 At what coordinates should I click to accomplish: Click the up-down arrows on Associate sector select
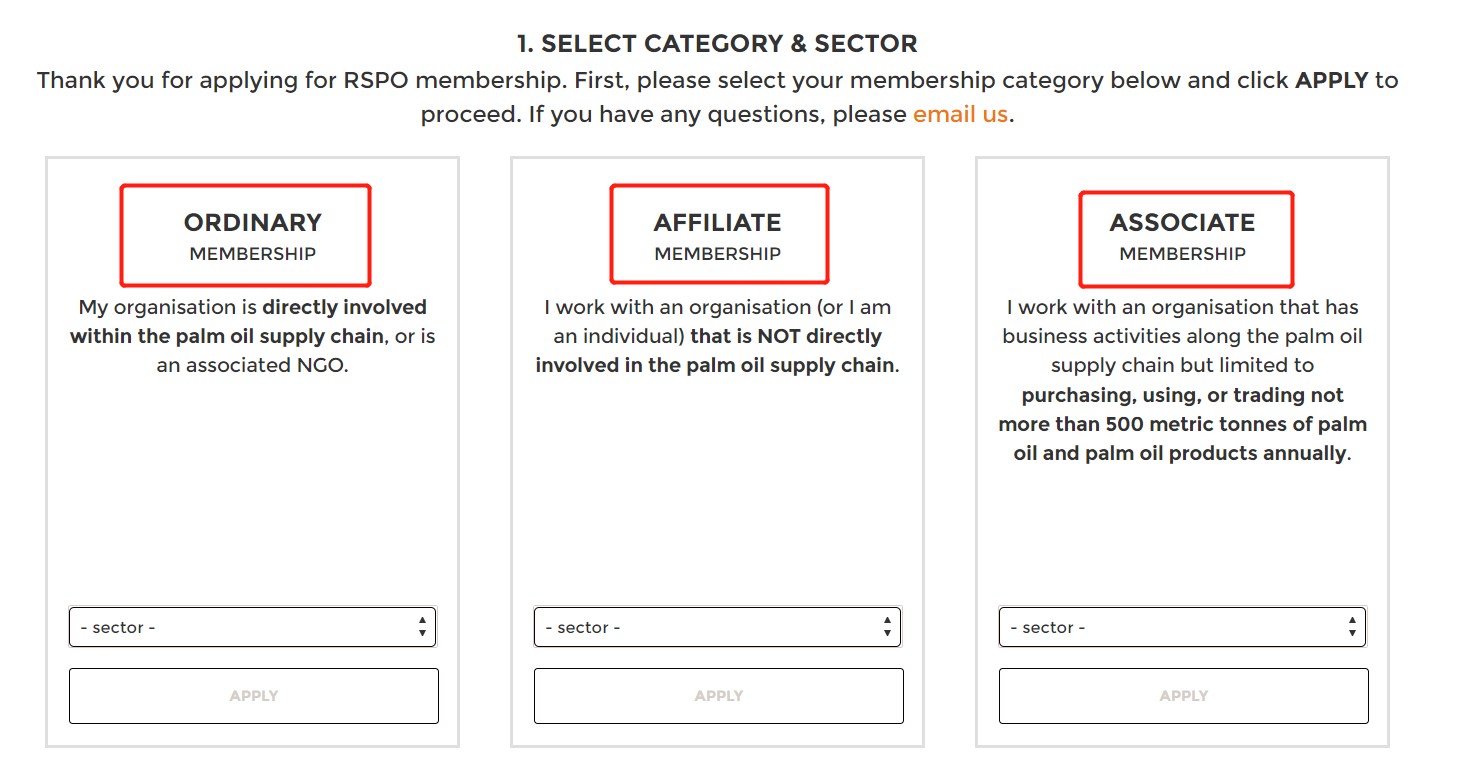pos(1352,628)
